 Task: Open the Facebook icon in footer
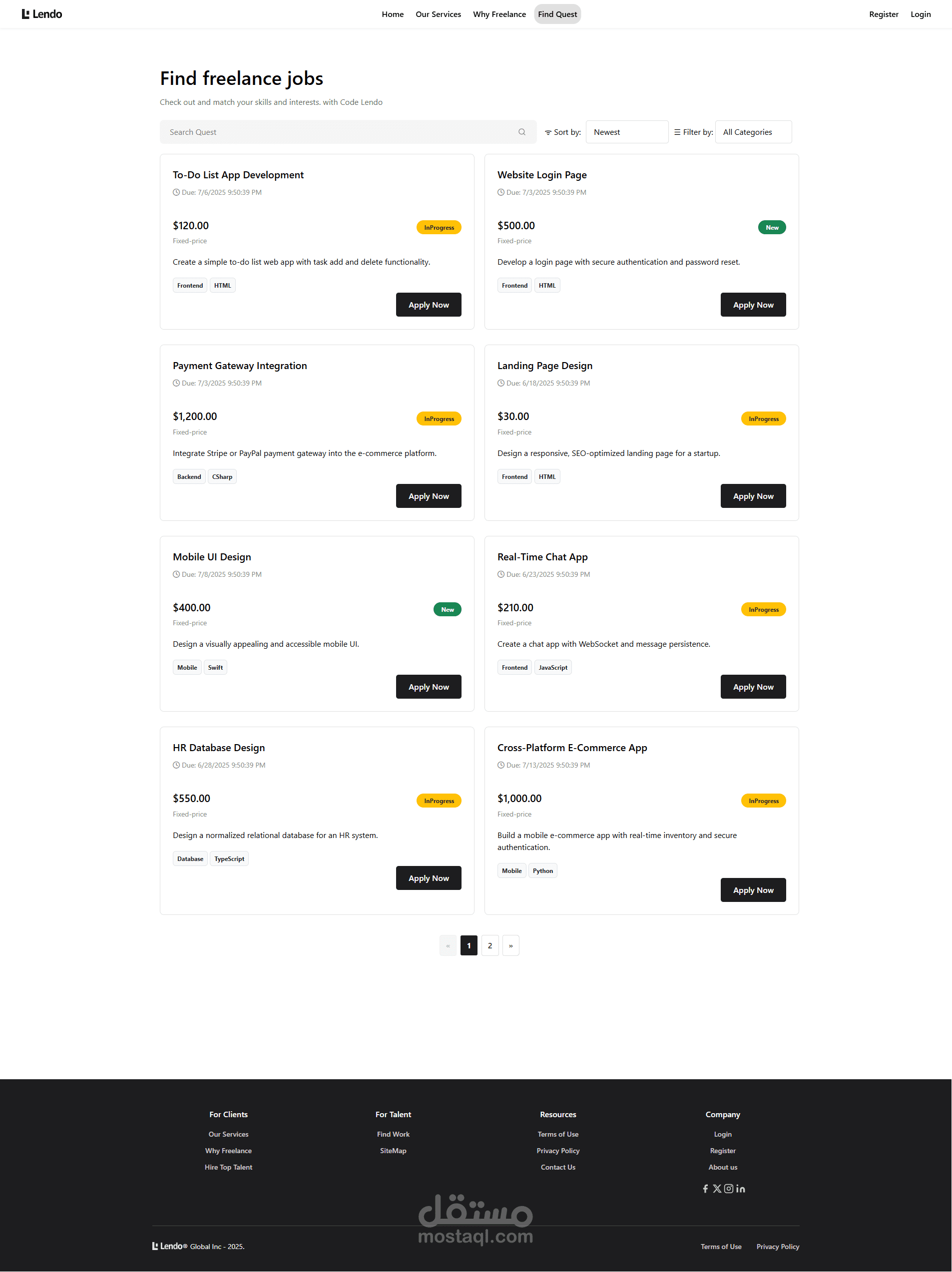point(705,1189)
